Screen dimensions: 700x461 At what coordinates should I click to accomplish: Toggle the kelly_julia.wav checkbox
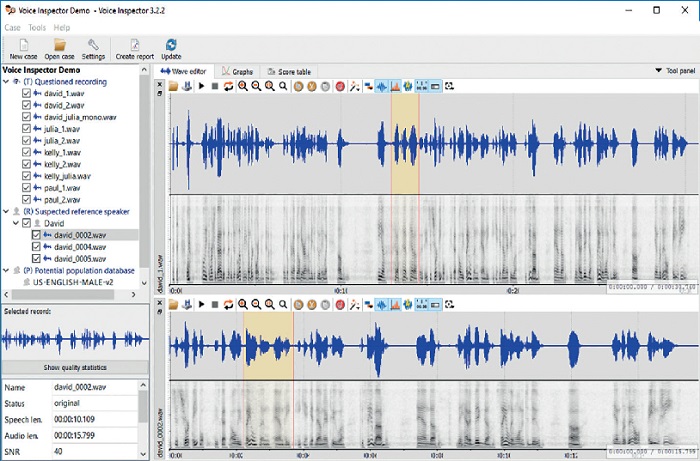pos(27,176)
